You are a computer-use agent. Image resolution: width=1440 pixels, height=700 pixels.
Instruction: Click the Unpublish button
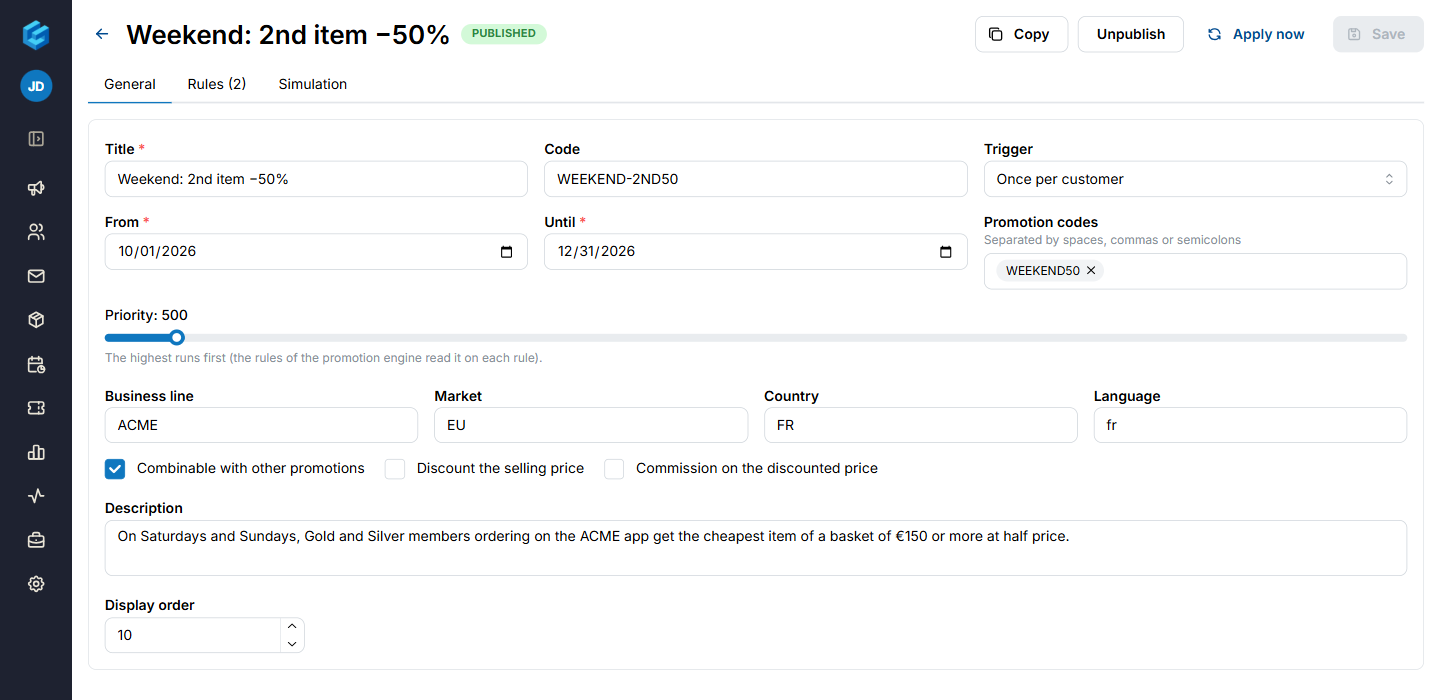click(1131, 34)
